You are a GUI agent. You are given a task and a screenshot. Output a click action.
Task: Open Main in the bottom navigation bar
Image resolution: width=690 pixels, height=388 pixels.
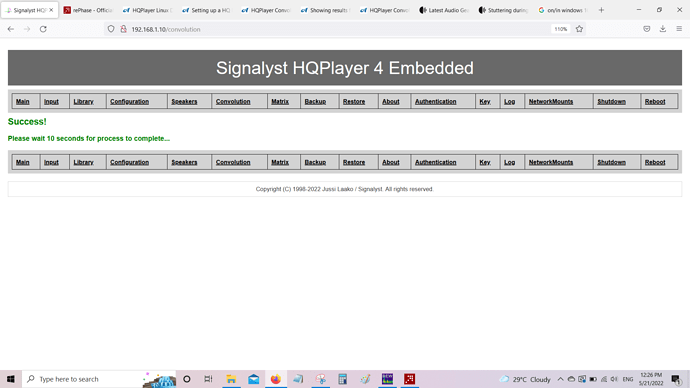pyautogui.click(x=22, y=162)
